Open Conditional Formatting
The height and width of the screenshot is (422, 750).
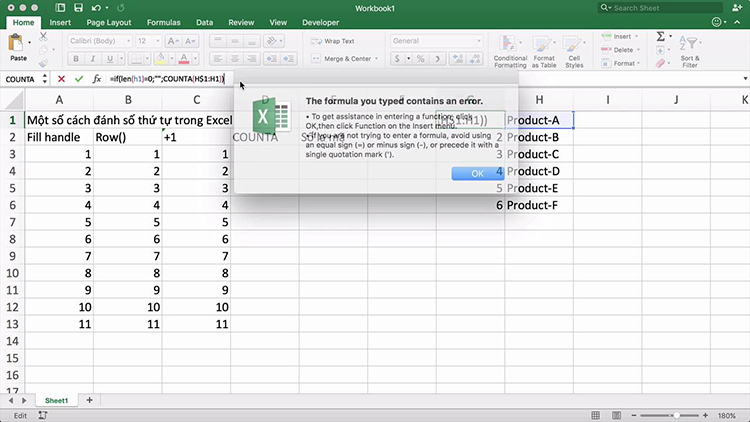pos(510,51)
